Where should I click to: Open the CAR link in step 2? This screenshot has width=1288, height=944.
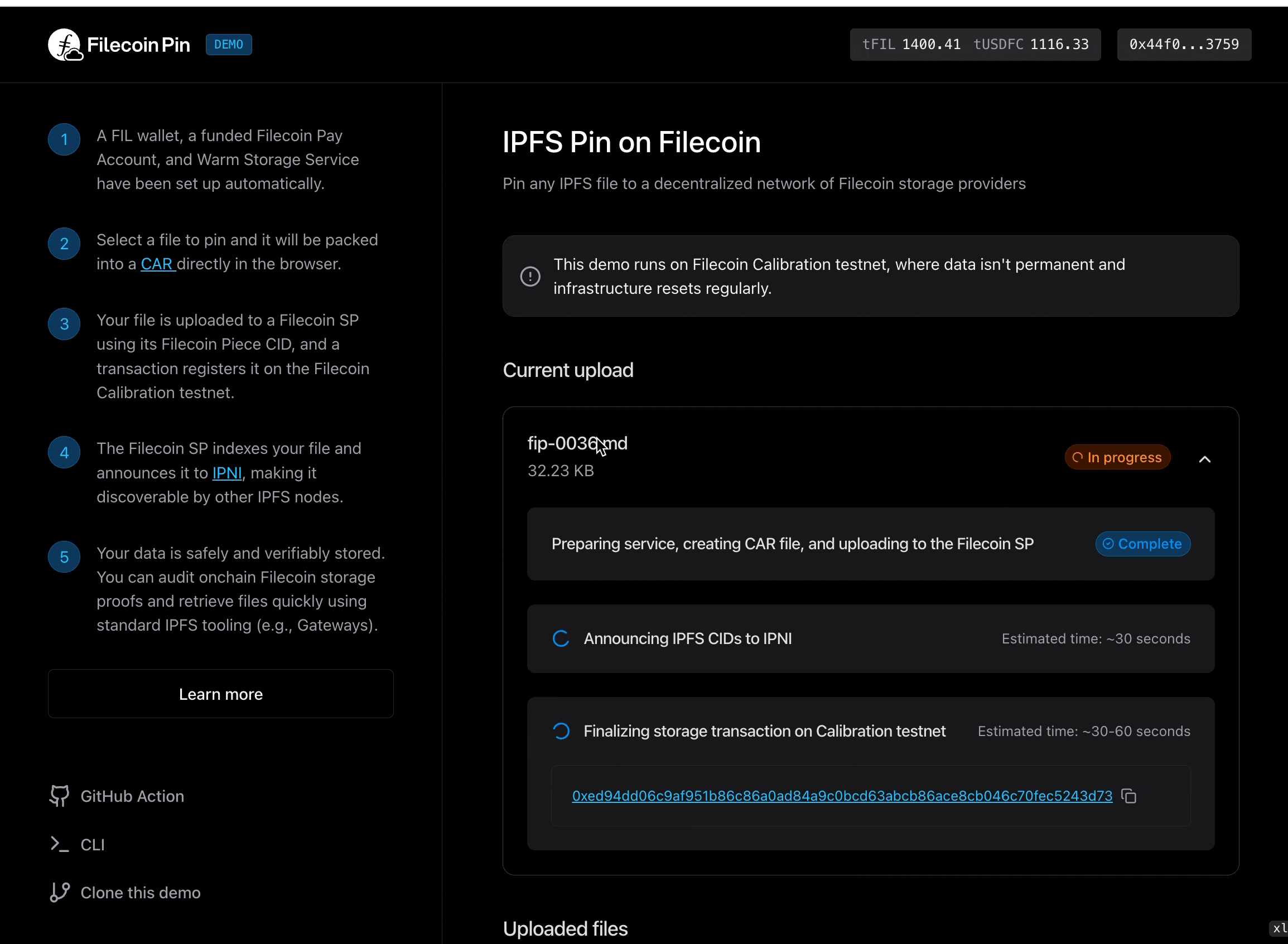(157, 264)
